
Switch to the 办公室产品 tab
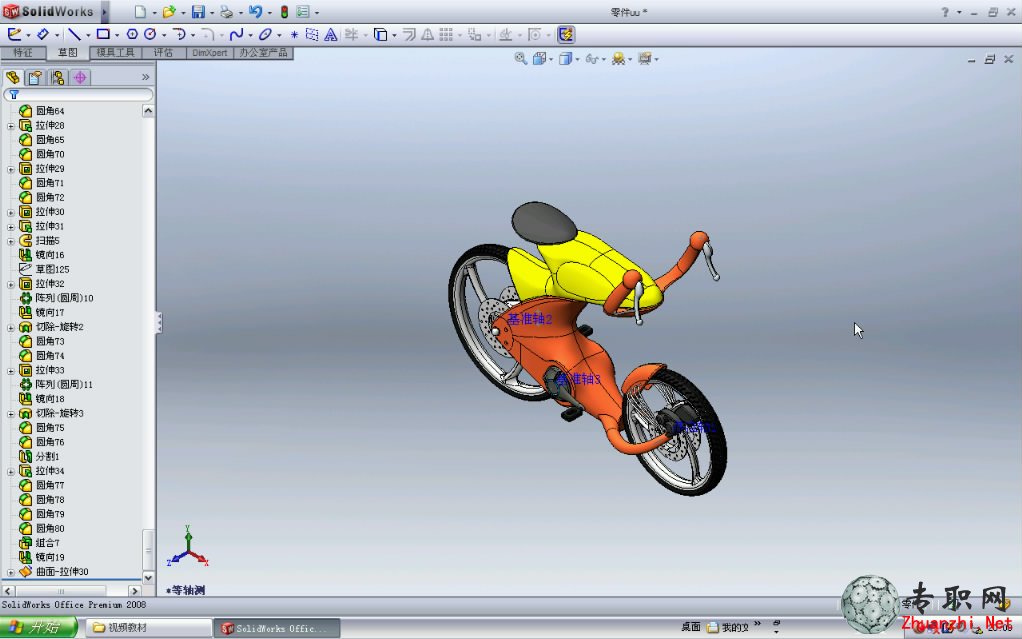coord(263,53)
